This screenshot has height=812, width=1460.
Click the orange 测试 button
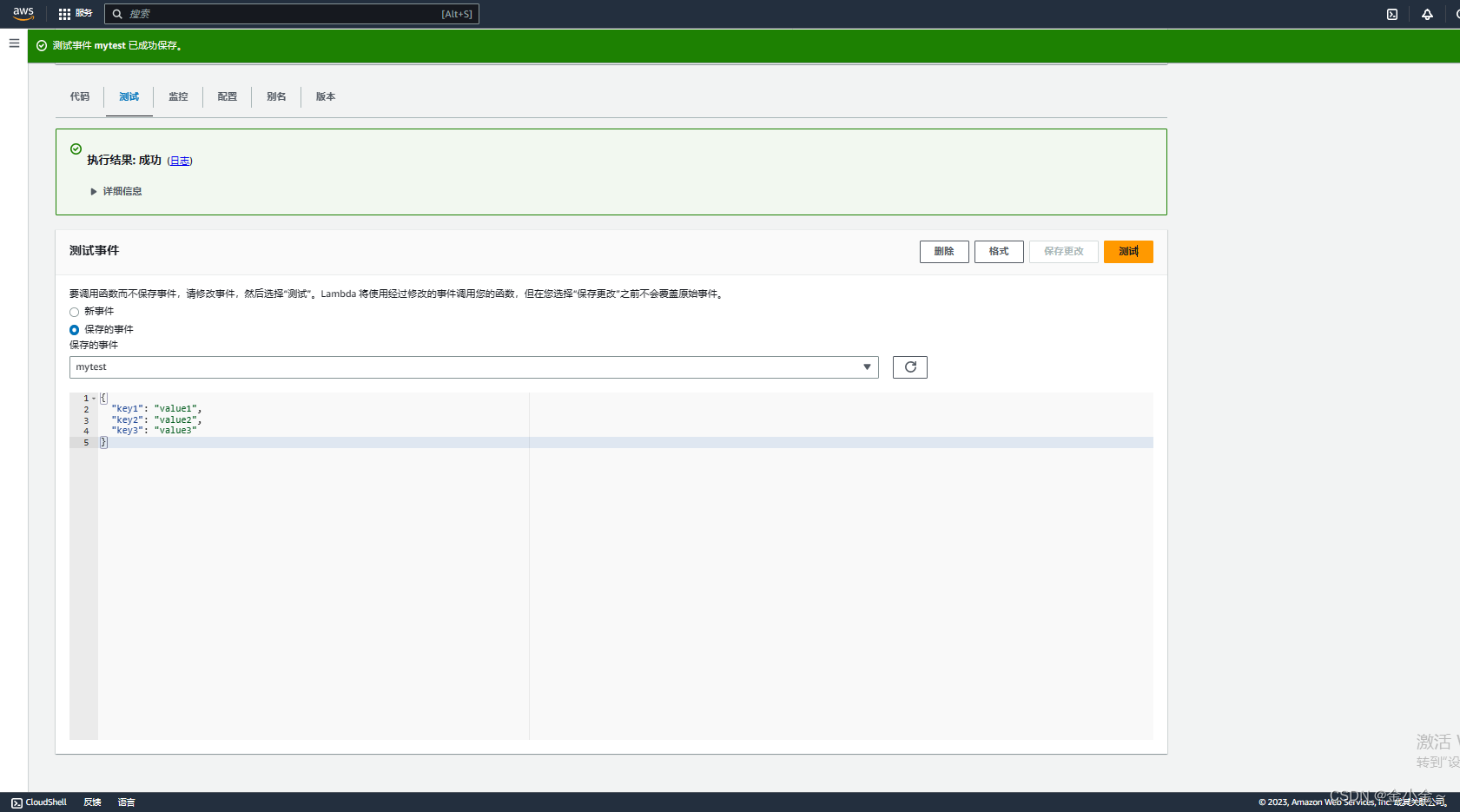pos(1128,251)
